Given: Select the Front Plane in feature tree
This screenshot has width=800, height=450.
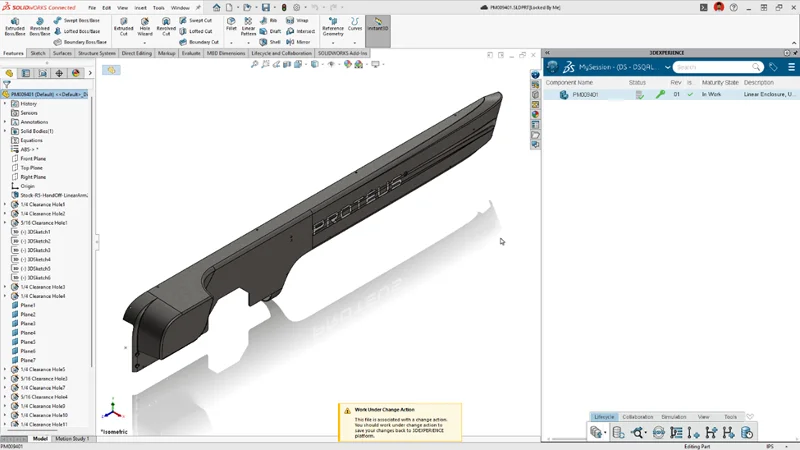Looking at the screenshot, I should tap(33, 159).
